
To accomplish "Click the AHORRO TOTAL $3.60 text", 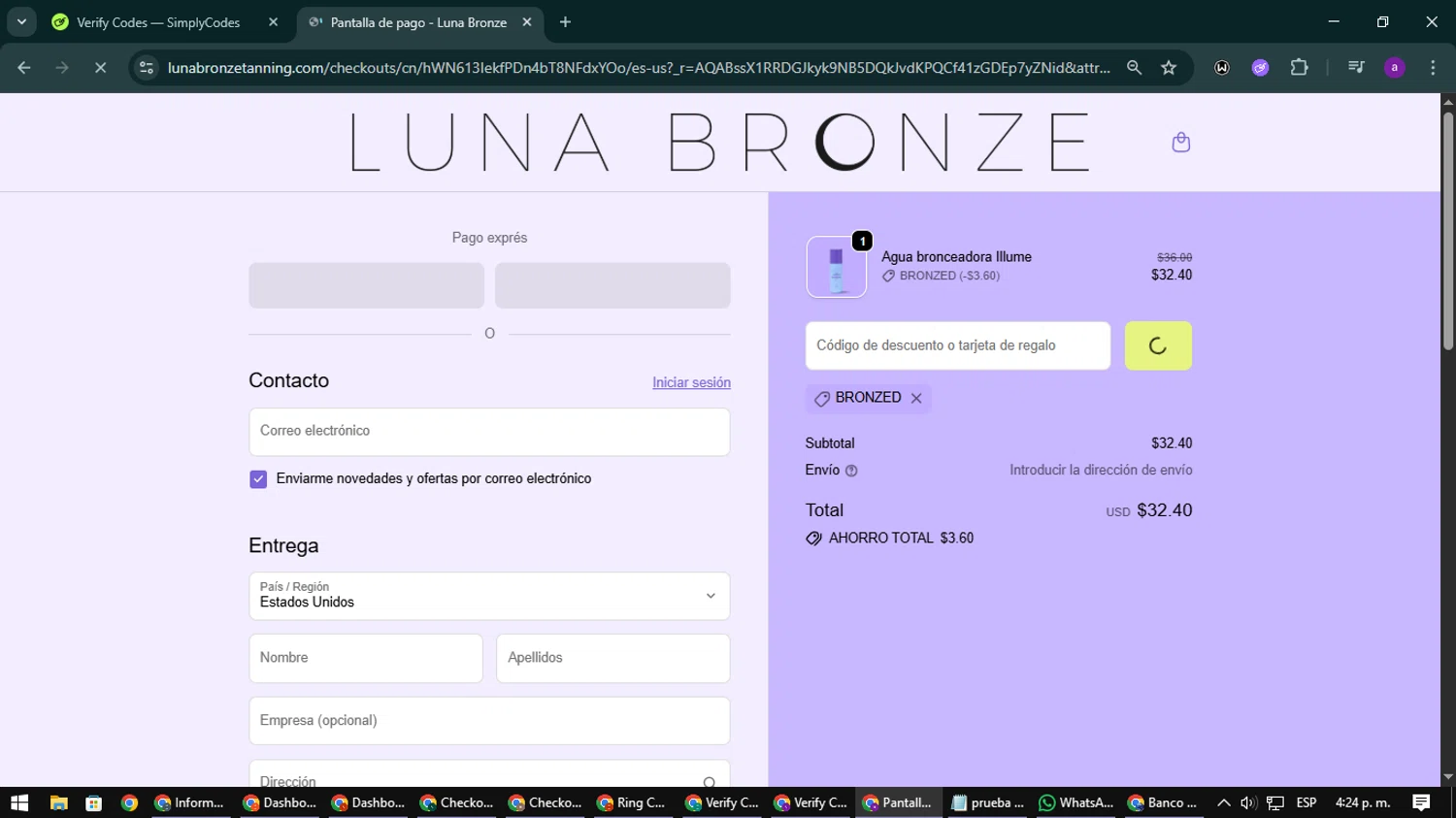I will 901,539.
